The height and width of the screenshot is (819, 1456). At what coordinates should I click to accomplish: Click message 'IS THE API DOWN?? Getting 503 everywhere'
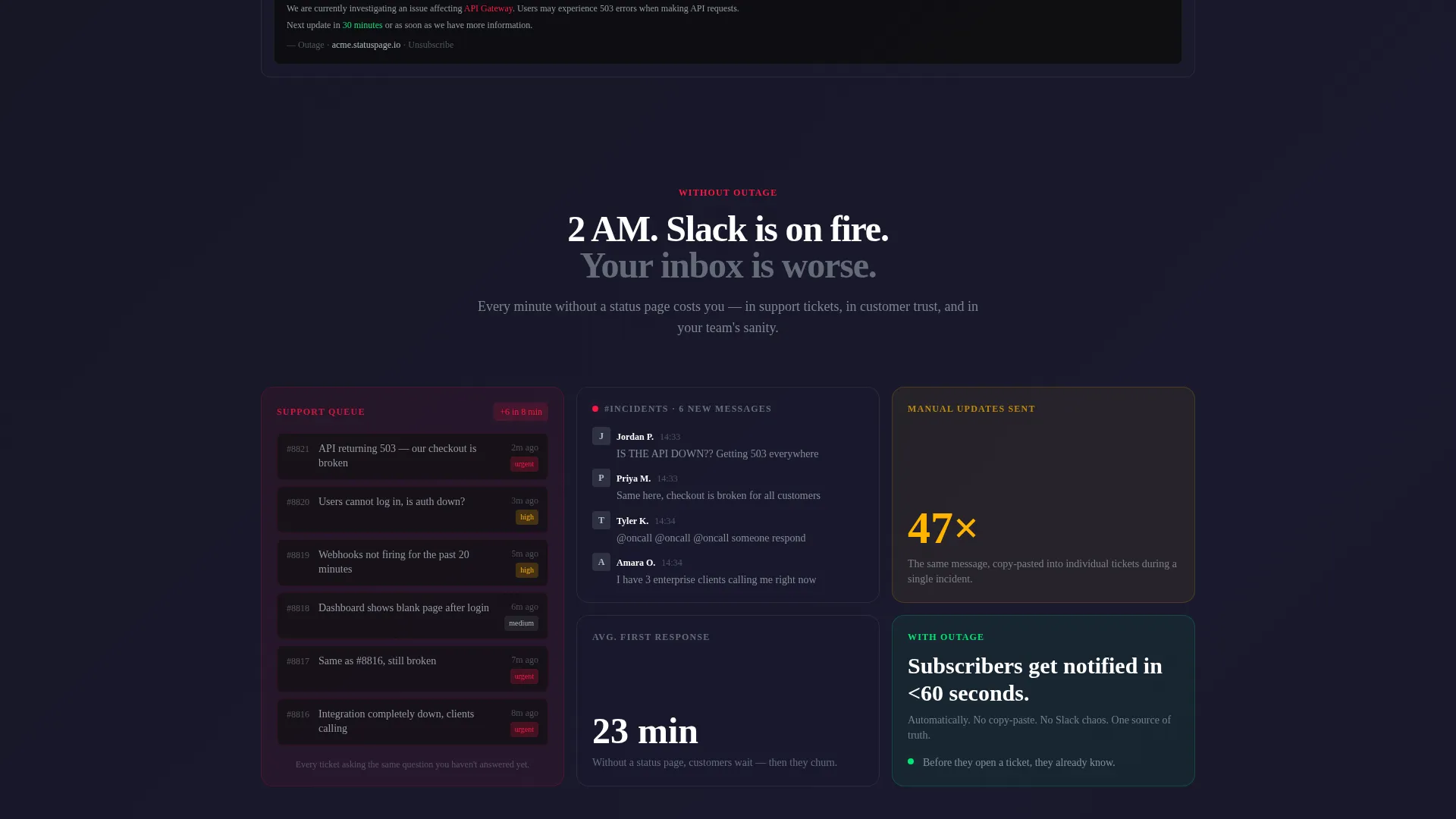pyautogui.click(x=717, y=453)
